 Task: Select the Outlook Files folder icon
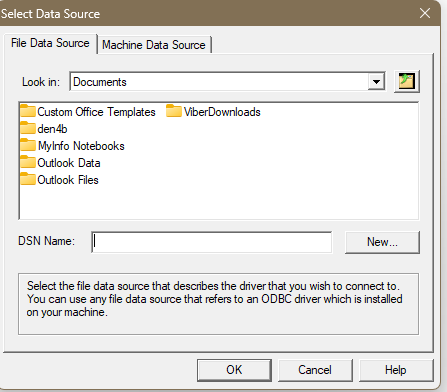point(28,179)
